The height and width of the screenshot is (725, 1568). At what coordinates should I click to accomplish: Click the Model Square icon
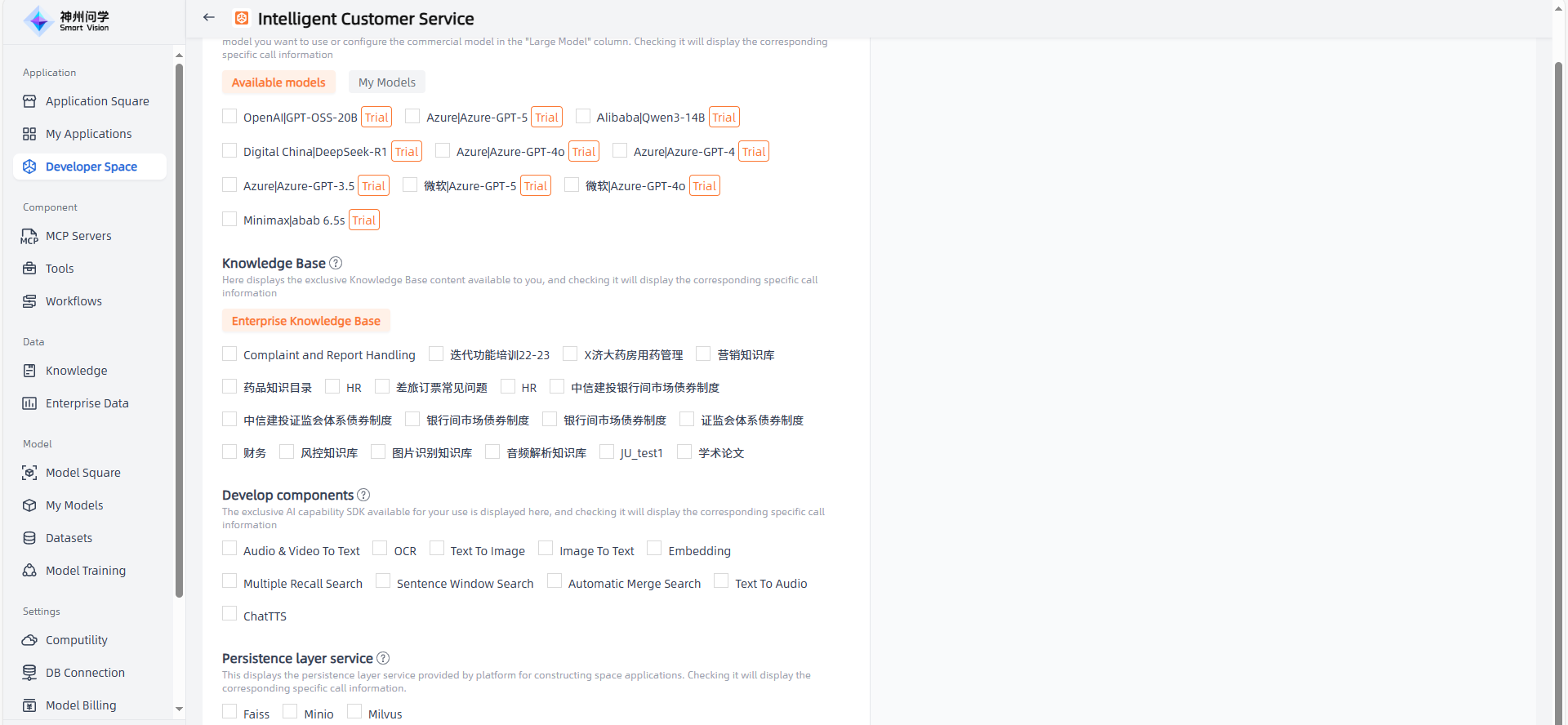pyautogui.click(x=29, y=473)
